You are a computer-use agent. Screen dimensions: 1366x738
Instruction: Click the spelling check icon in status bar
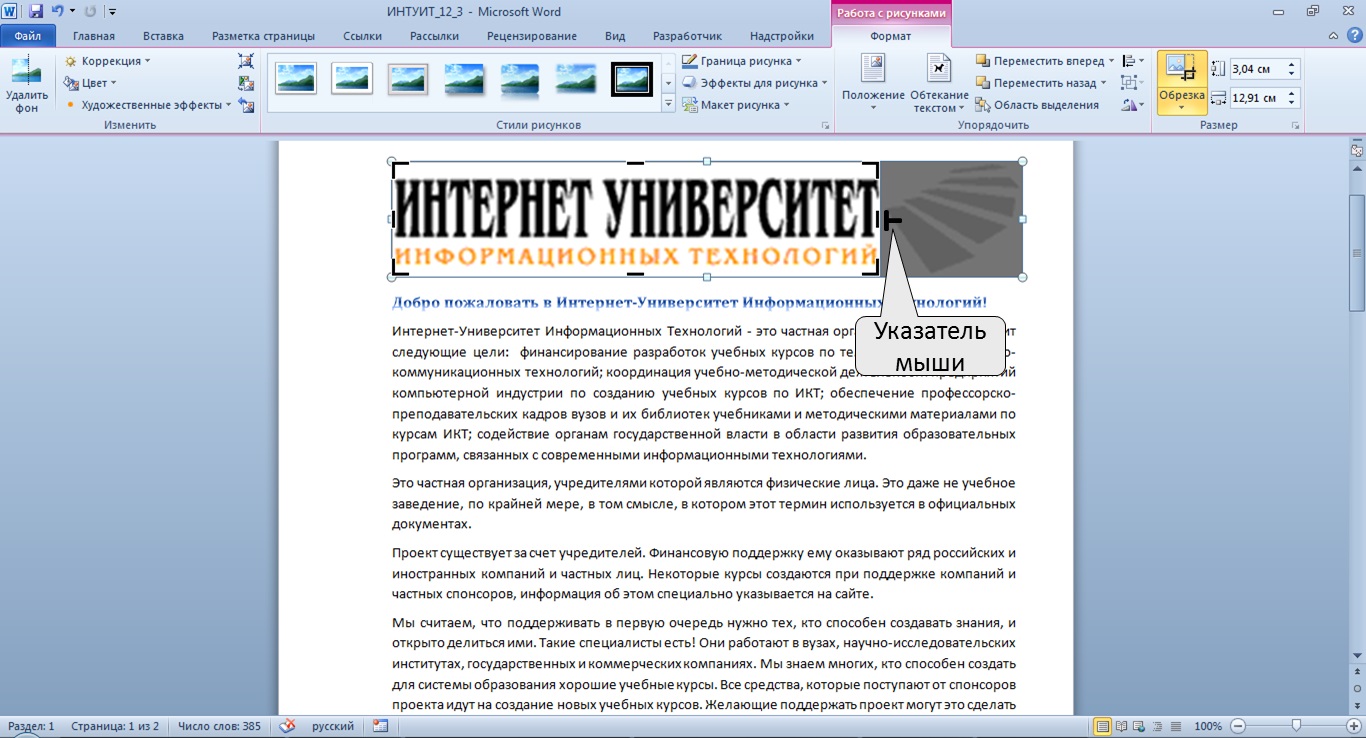(288, 726)
